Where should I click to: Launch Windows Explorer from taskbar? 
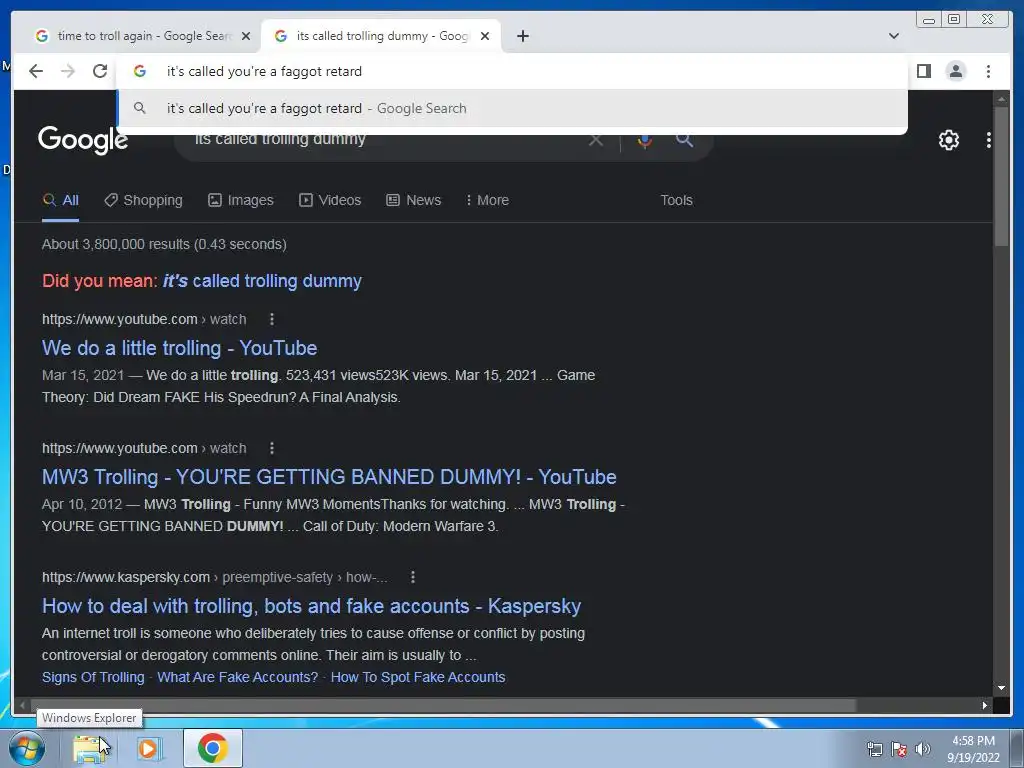point(90,748)
